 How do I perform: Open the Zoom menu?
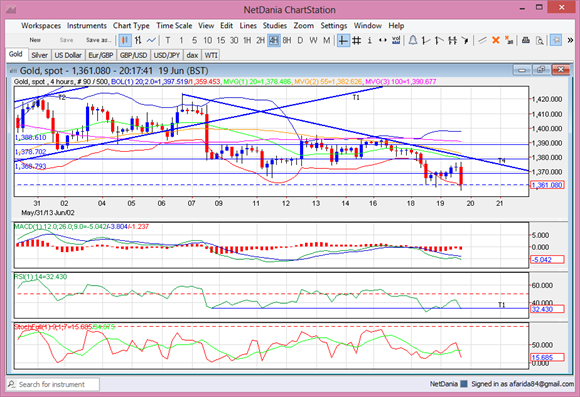click(x=304, y=26)
